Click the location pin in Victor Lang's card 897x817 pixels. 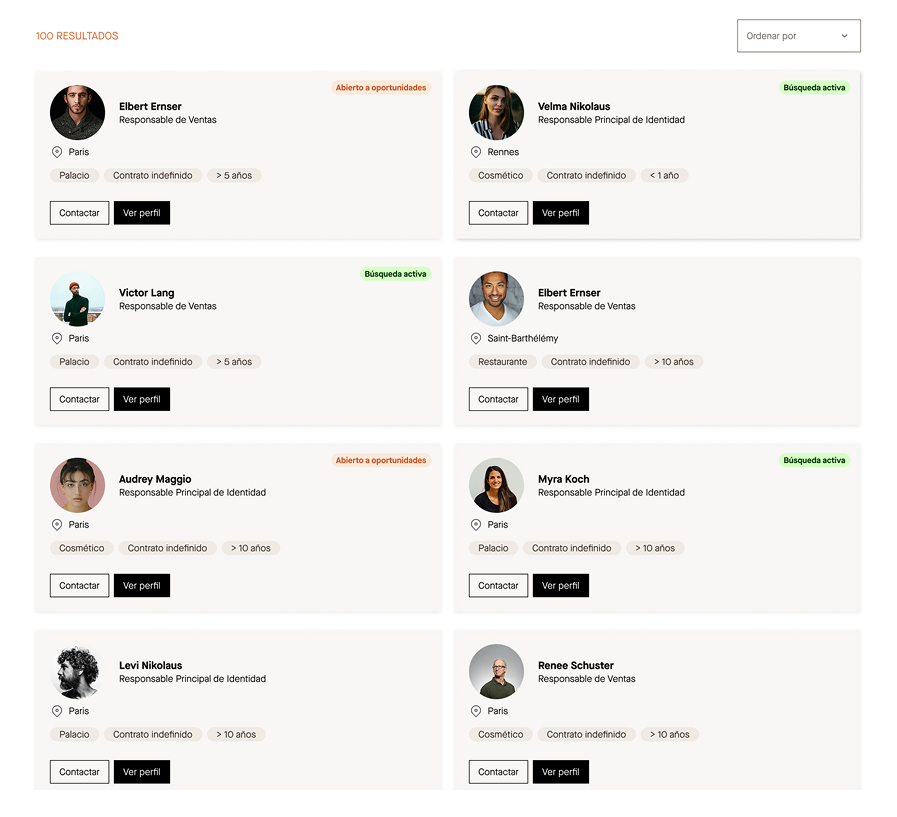(x=57, y=339)
